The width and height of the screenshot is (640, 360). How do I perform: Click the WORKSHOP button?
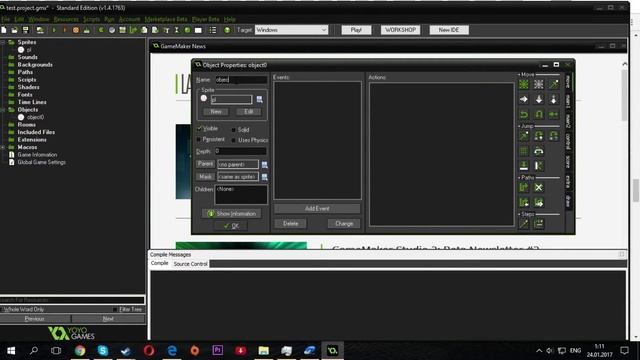[x=400, y=30]
